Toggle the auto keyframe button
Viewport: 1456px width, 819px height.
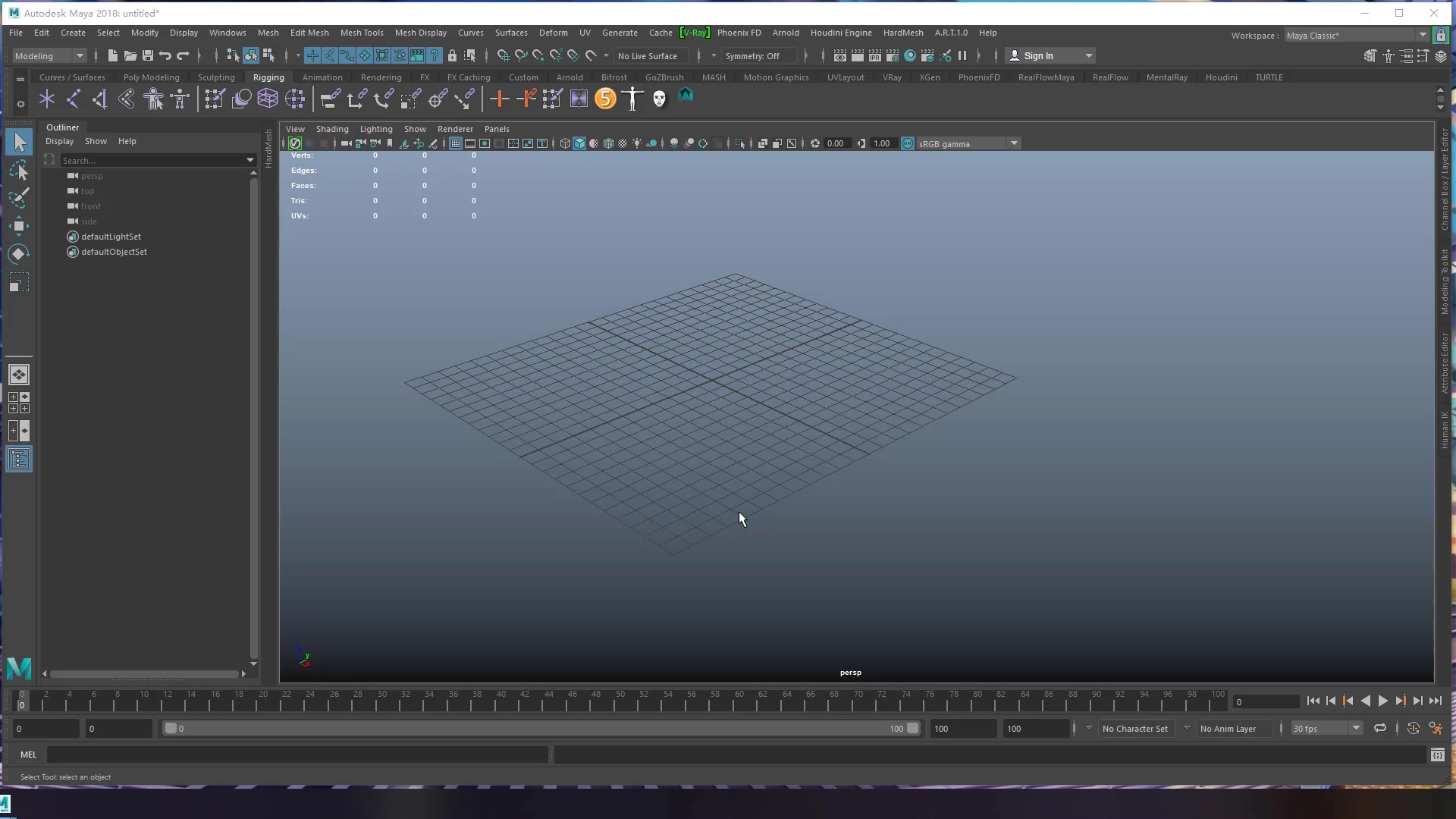tap(1414, 728)
